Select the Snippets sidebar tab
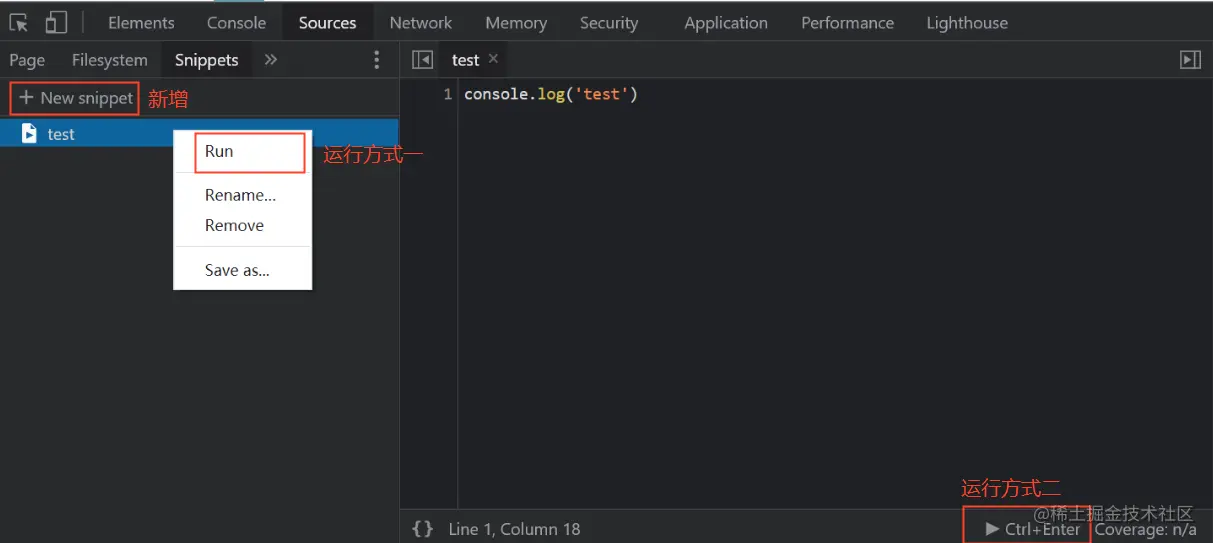Image resolution: width=1213 pixels, height=543 pixels. [206, 60]
